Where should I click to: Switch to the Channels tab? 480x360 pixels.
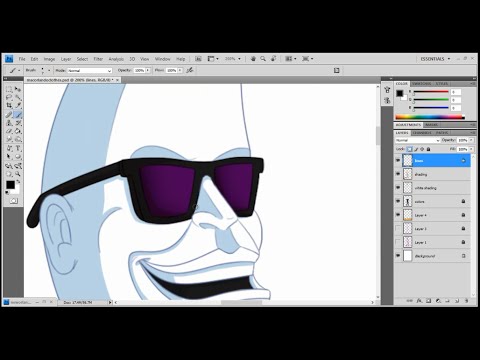click(422, 133)
